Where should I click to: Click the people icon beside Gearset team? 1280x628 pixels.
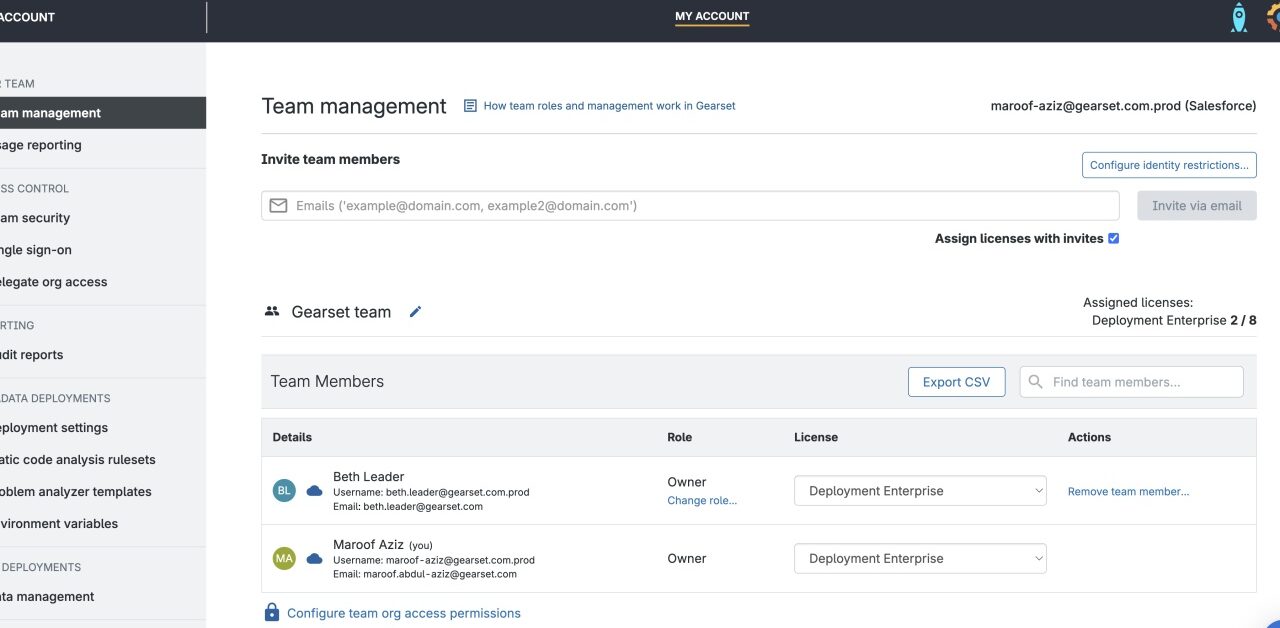[272, 312]
